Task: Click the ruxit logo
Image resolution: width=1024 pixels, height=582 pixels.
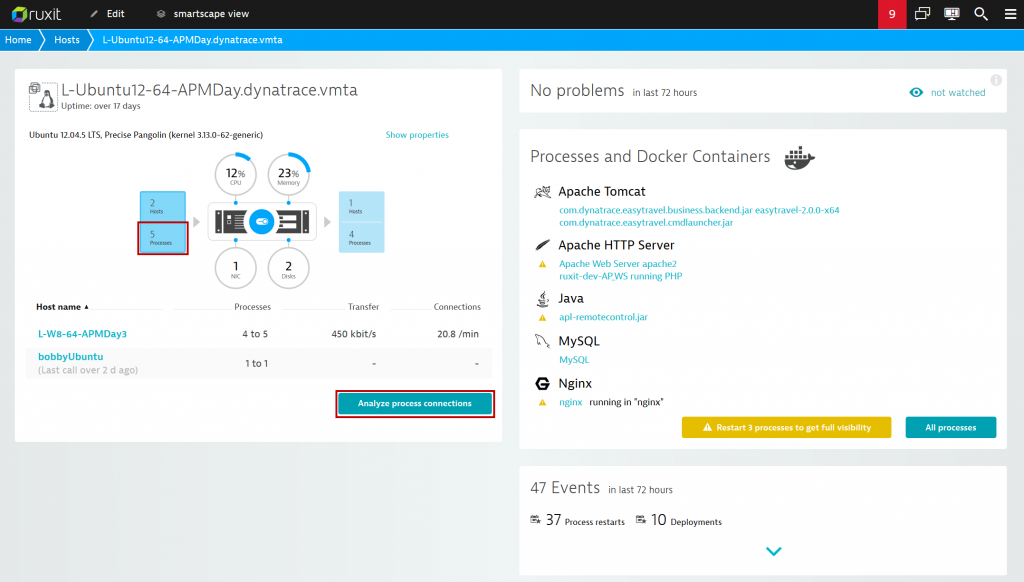Action: 36,14
